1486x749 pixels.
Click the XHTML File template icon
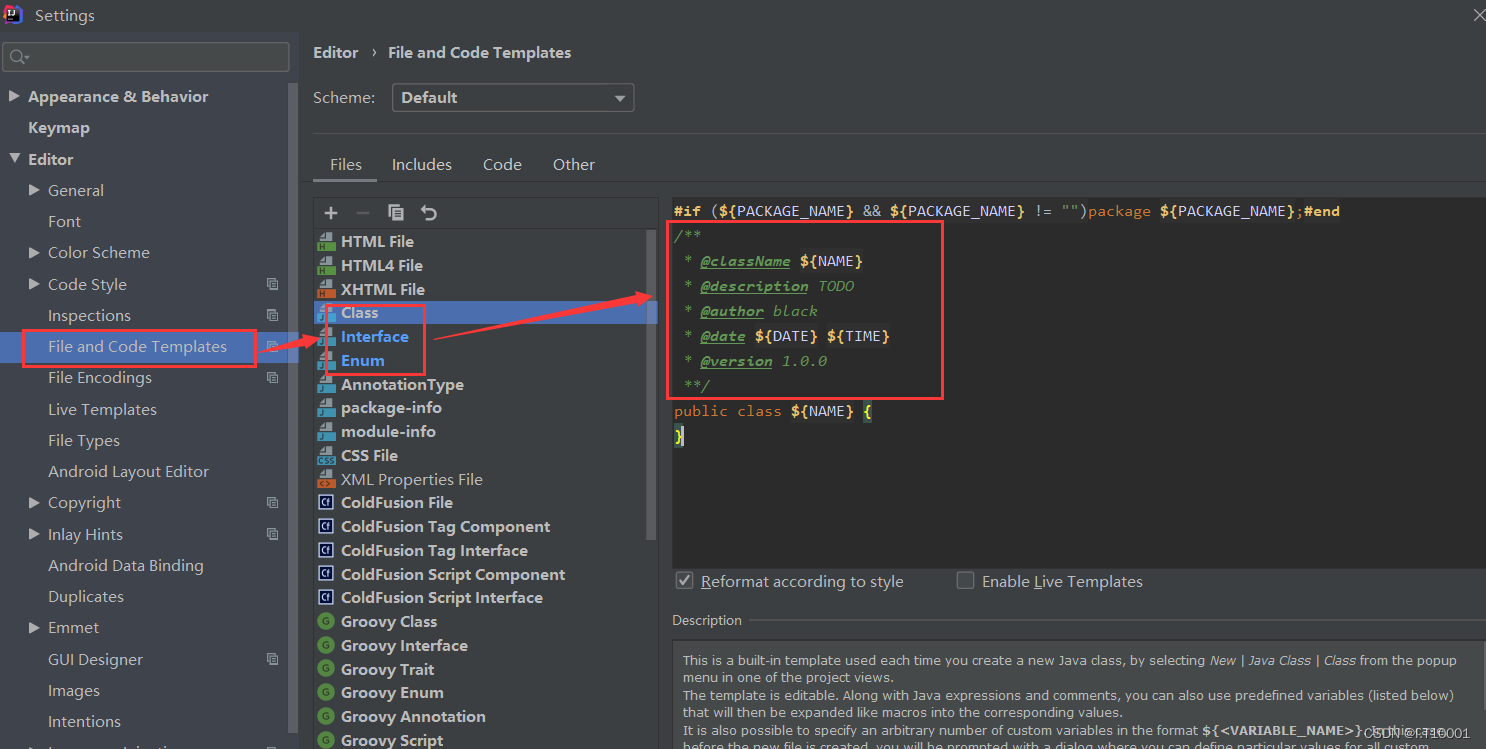pos(325,289)
